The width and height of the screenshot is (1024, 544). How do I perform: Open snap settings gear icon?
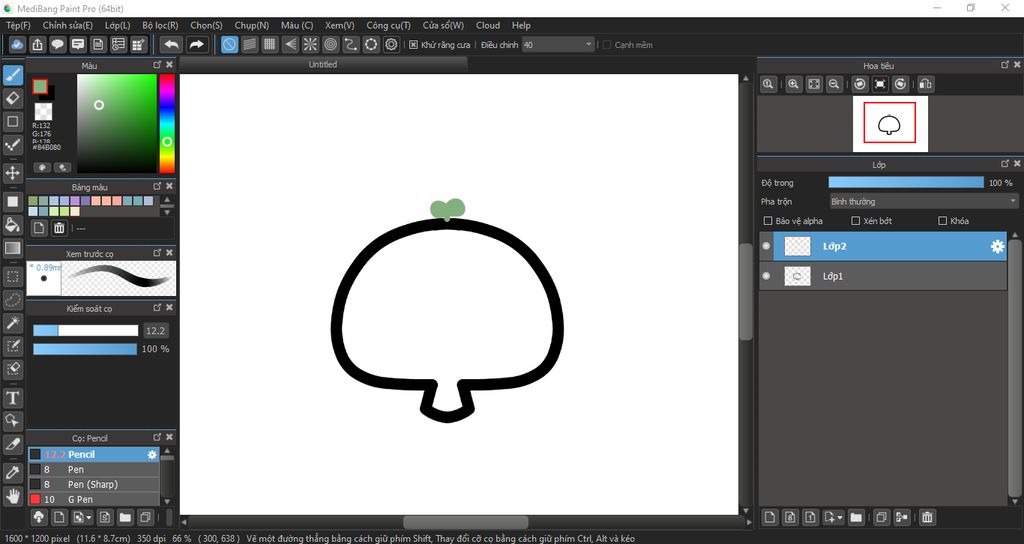(x=391, y=44)
